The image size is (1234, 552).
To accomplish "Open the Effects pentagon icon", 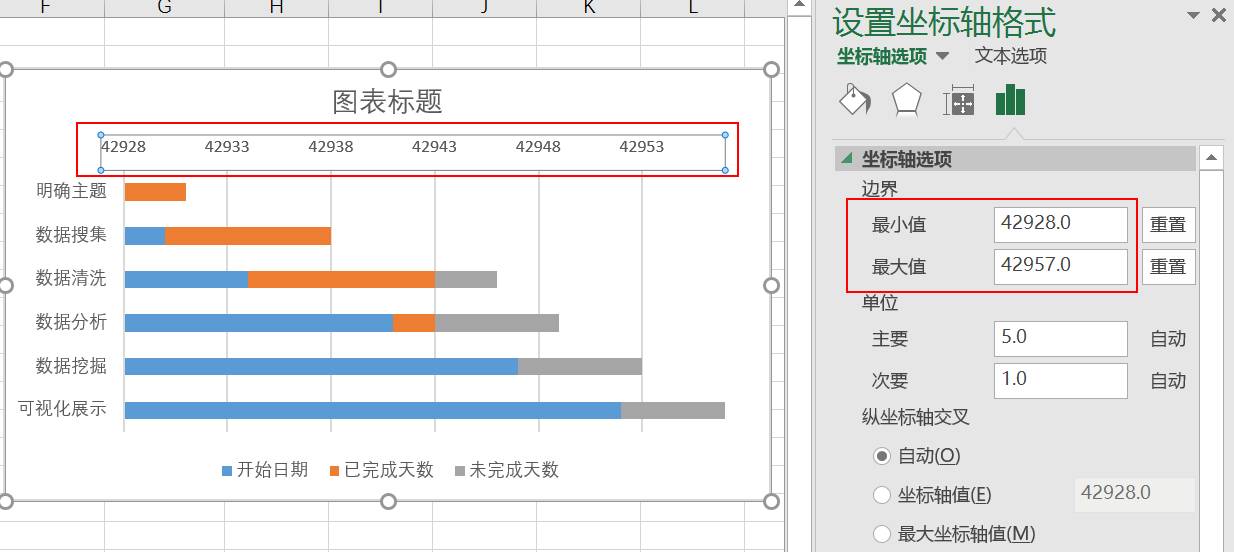I will [x=906, y=100].
